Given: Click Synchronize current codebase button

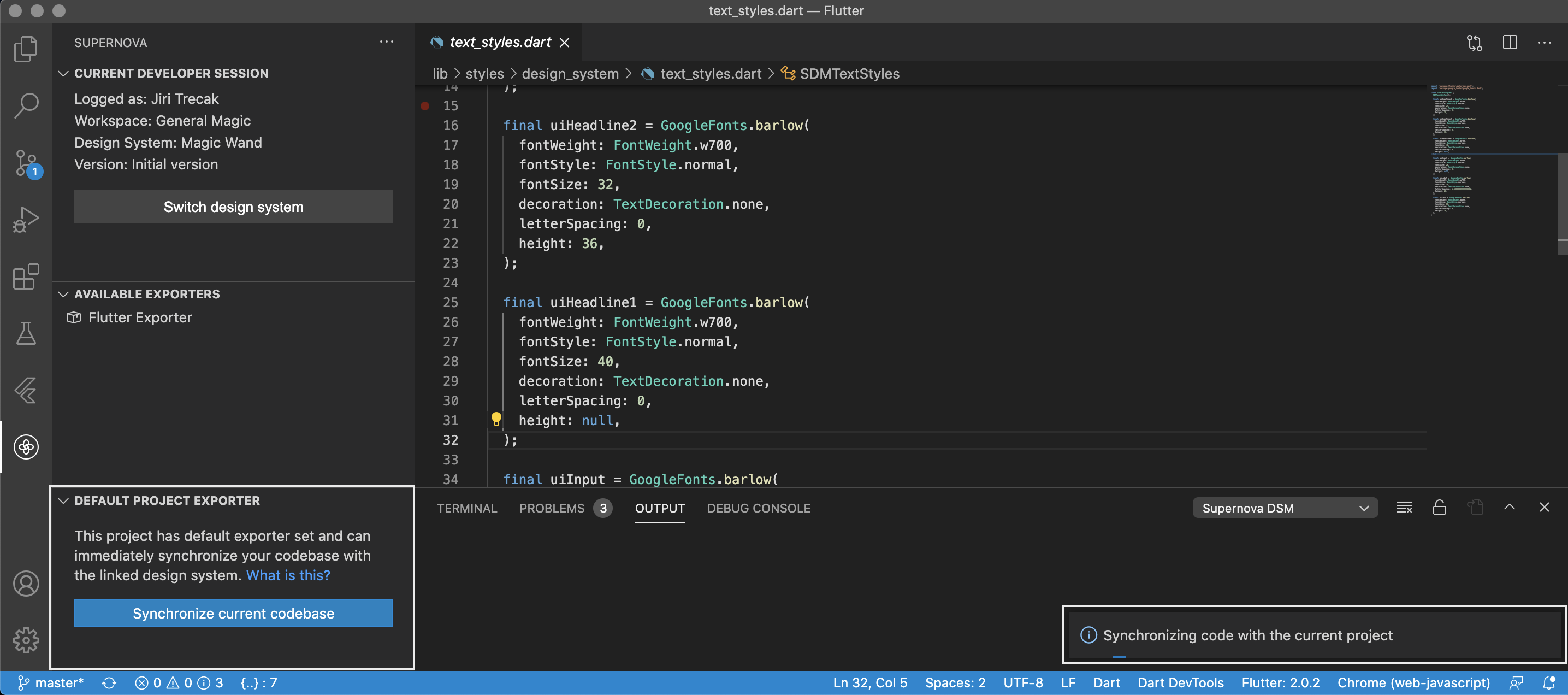Looking at the screenshot, I should tap(234, 613).
